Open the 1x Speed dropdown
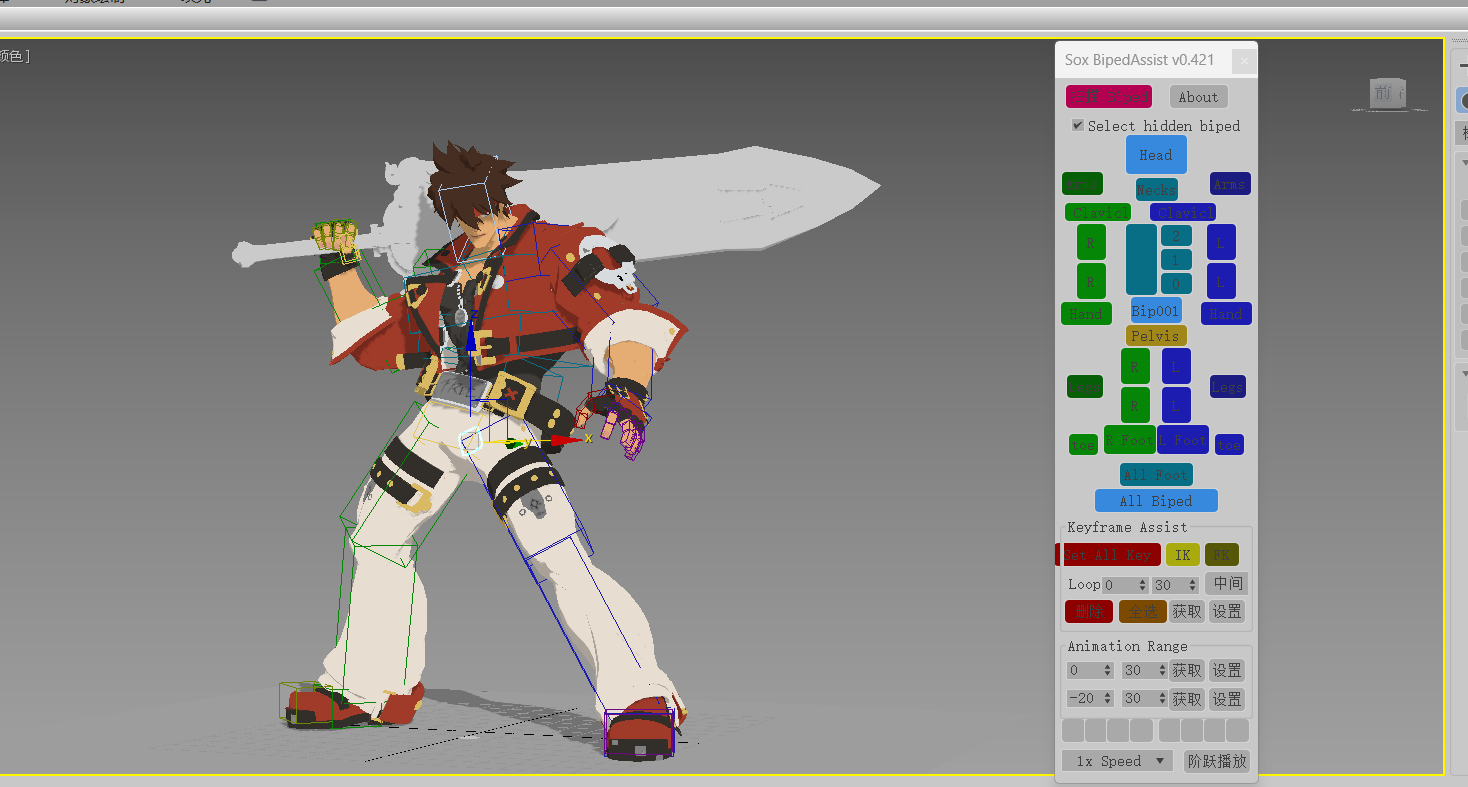 click(x=1118, y=761)
